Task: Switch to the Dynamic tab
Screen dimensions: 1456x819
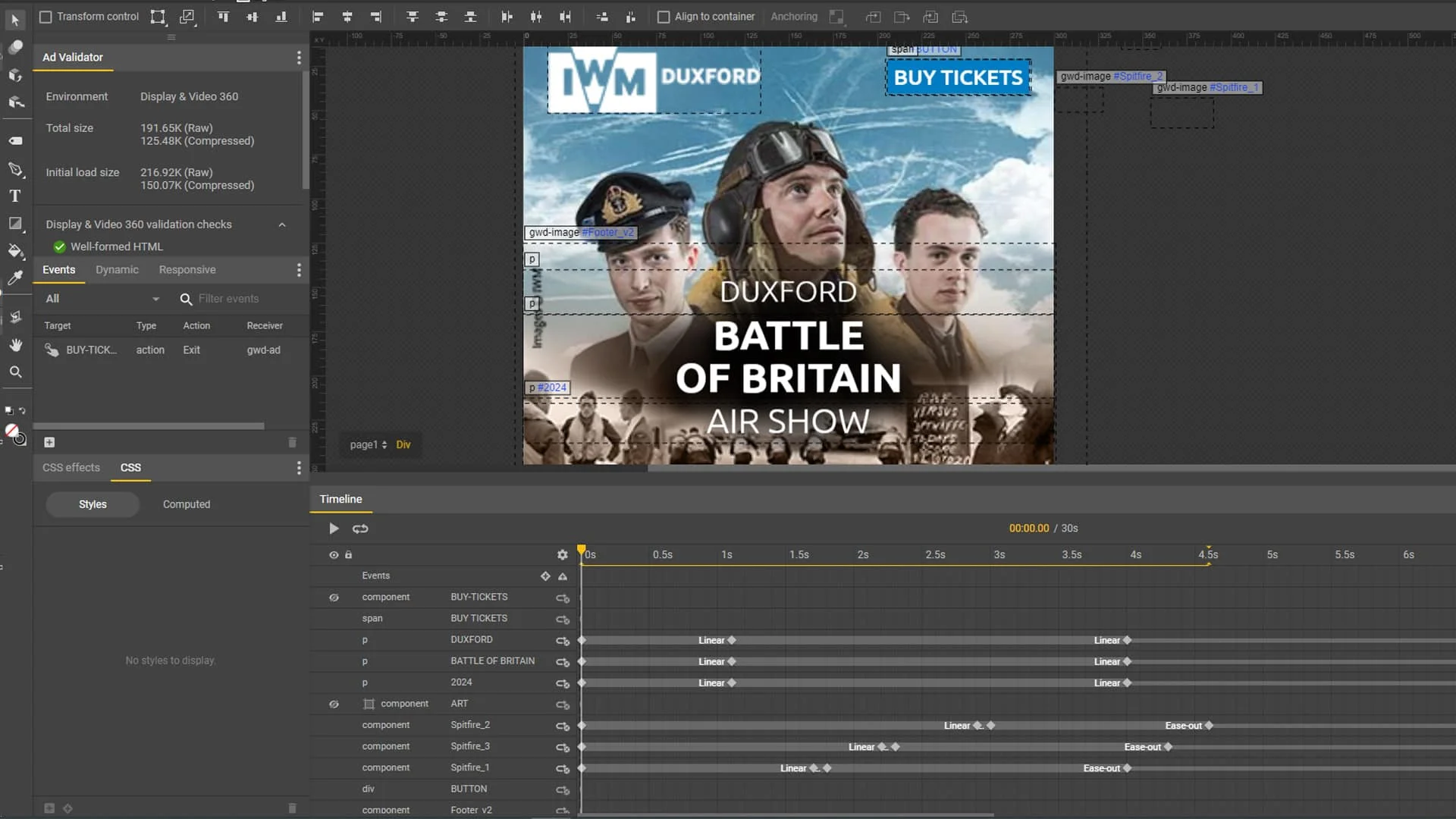Action: coord(117,270)
